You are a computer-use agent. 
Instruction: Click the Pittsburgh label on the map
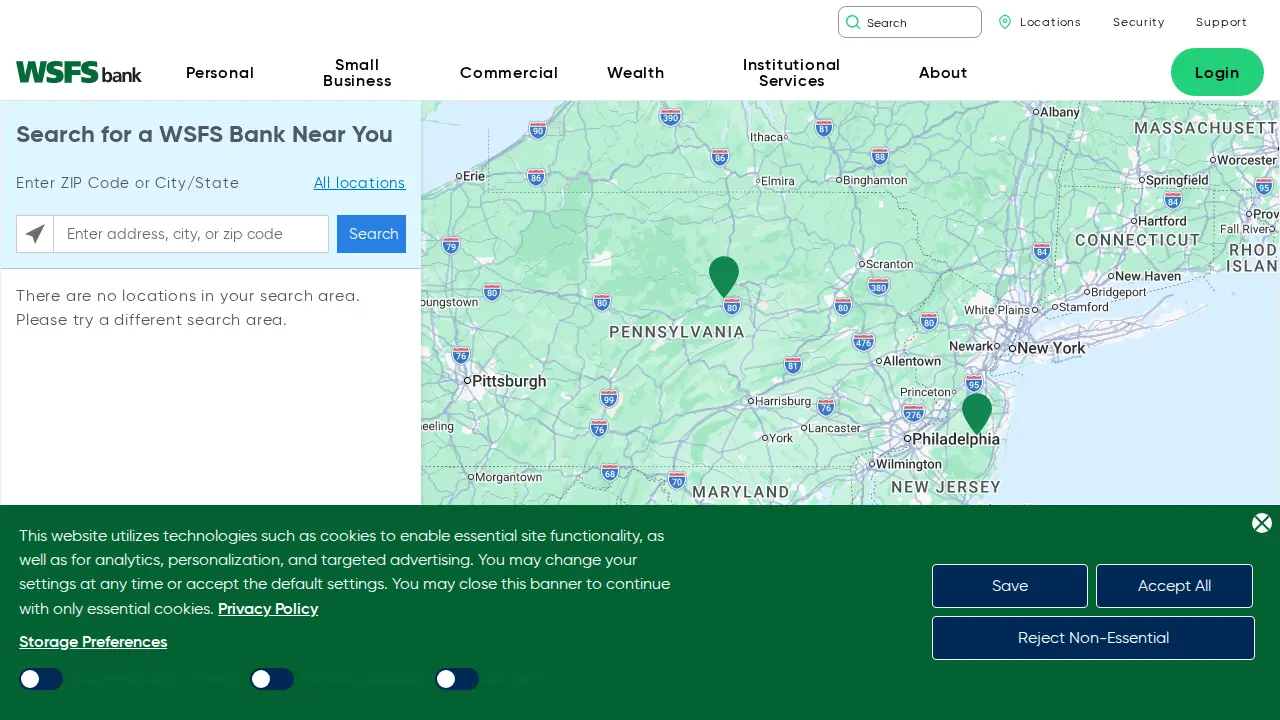click(509, 381)
